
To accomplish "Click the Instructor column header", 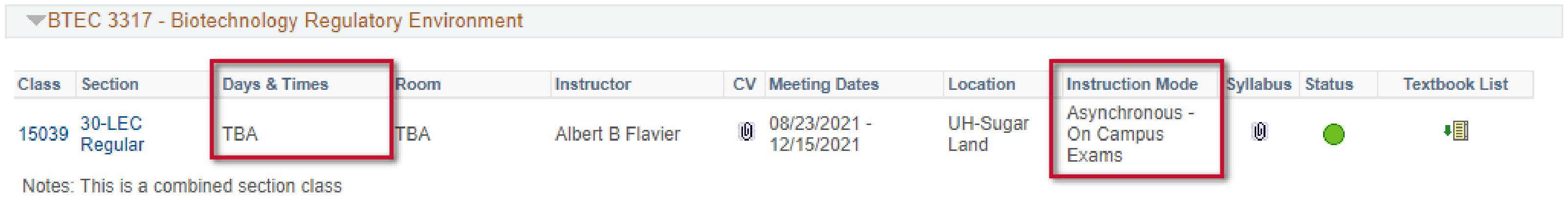I will (x=592, y=84).
